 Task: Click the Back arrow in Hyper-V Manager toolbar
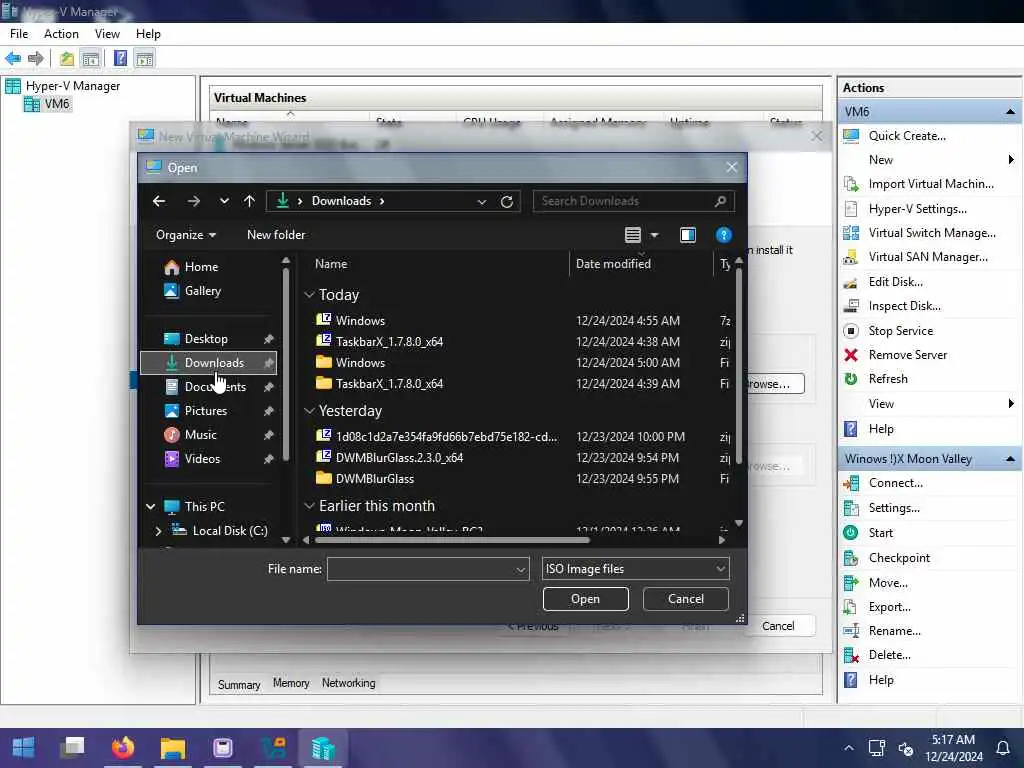[13, 59]
